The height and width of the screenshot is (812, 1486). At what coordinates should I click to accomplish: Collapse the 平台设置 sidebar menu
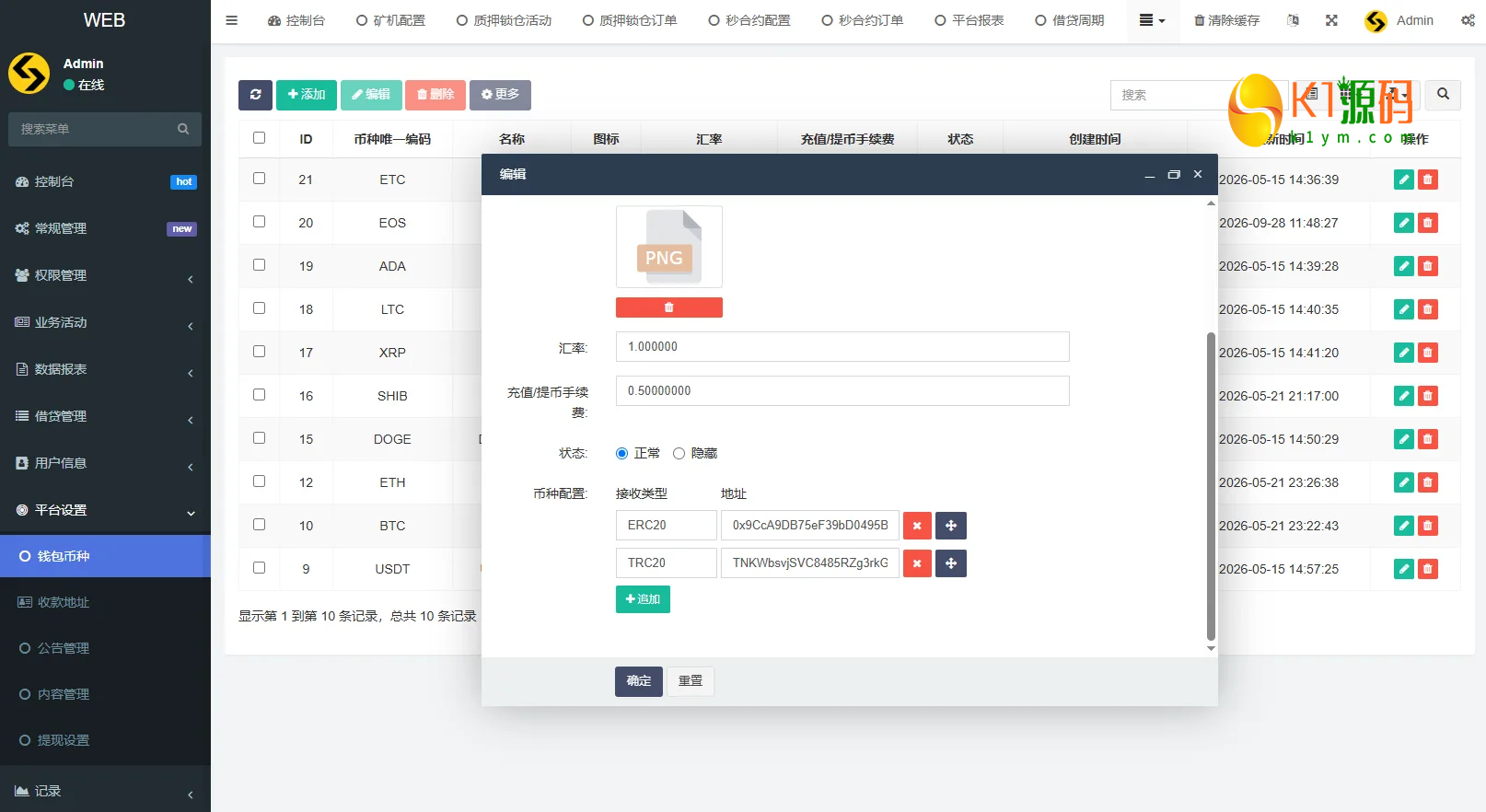(x=105, y=510)
